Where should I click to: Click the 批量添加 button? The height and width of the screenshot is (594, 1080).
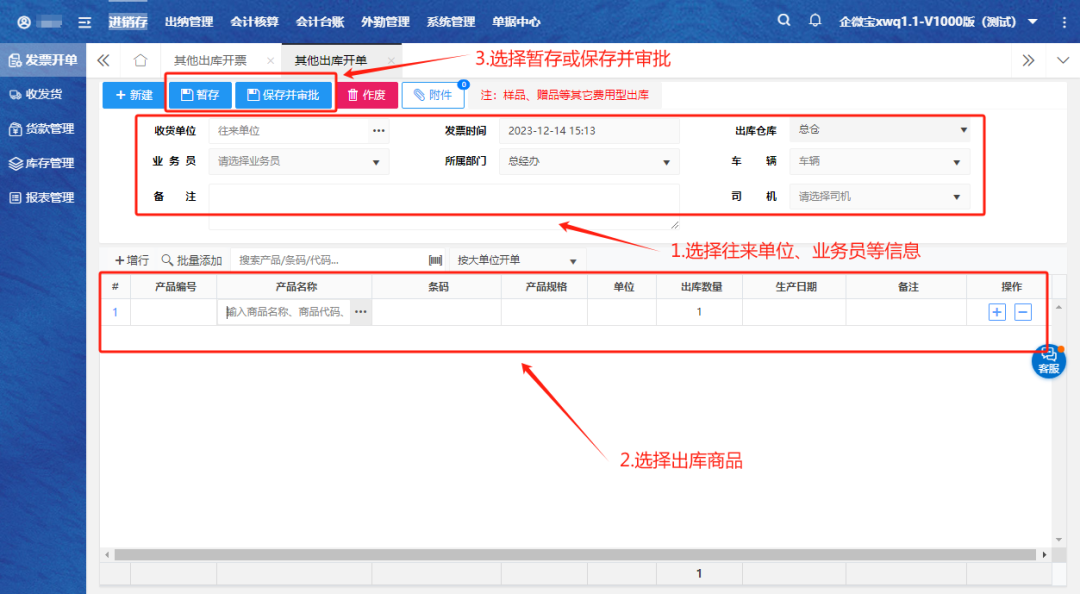(191, 260)
